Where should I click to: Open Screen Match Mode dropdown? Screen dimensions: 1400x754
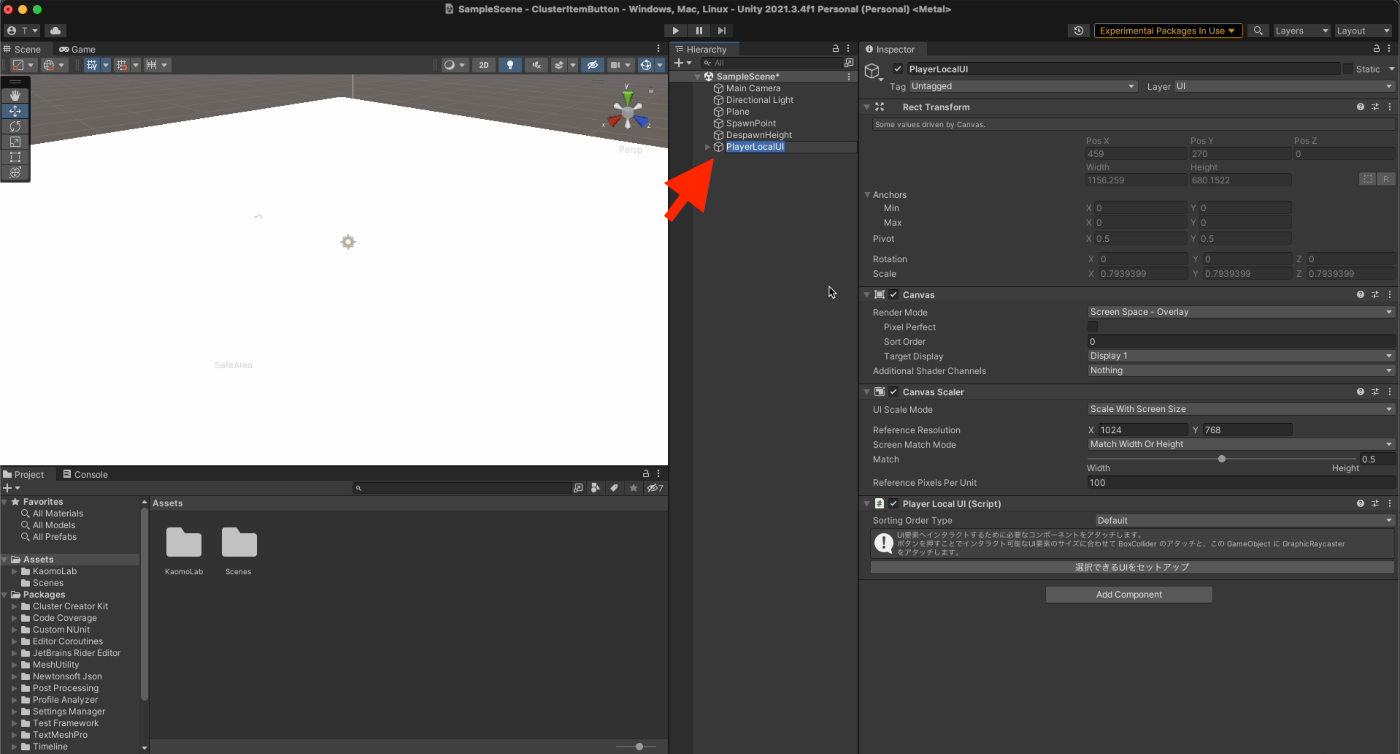coord(1241,444)
